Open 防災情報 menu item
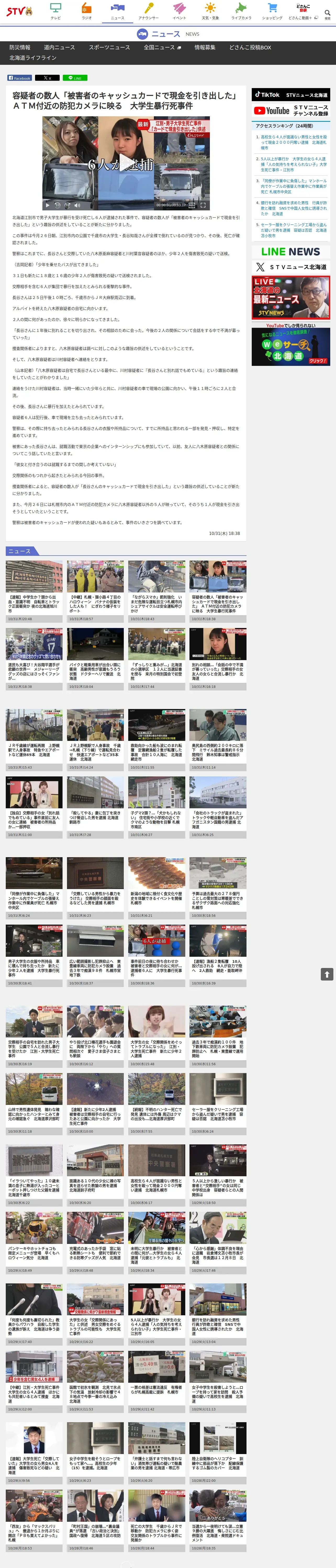336x1568 pixels. pos(20,48)
